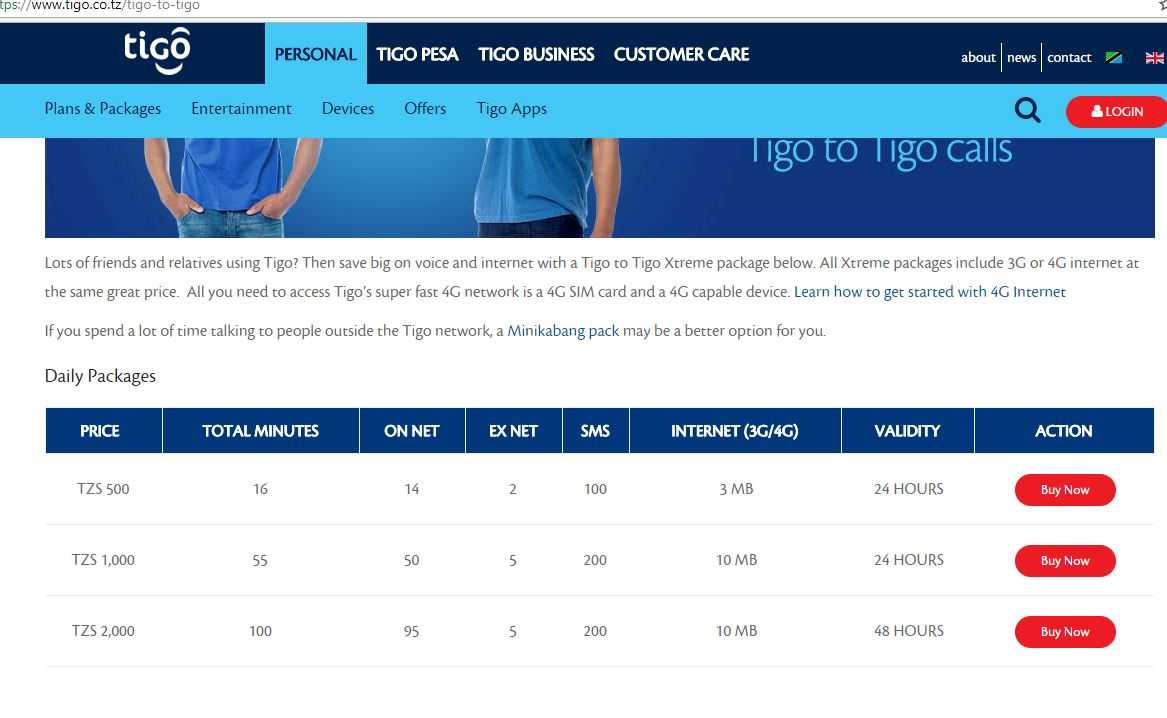Go to CUSTOMER CARE tab
This screenshot has width=1167, height=718.
681,54
